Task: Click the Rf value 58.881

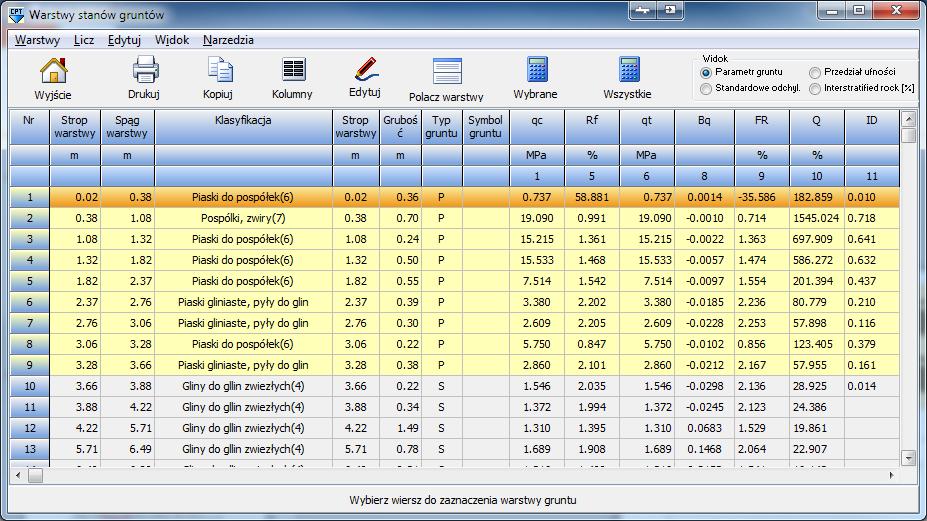Action: coord(592,198)
